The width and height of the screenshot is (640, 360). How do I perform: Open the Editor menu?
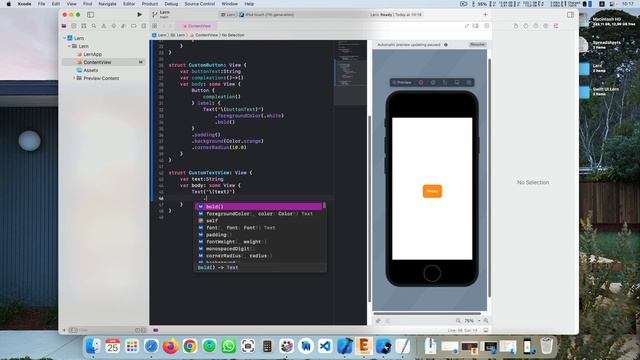[x=129, y=4]
